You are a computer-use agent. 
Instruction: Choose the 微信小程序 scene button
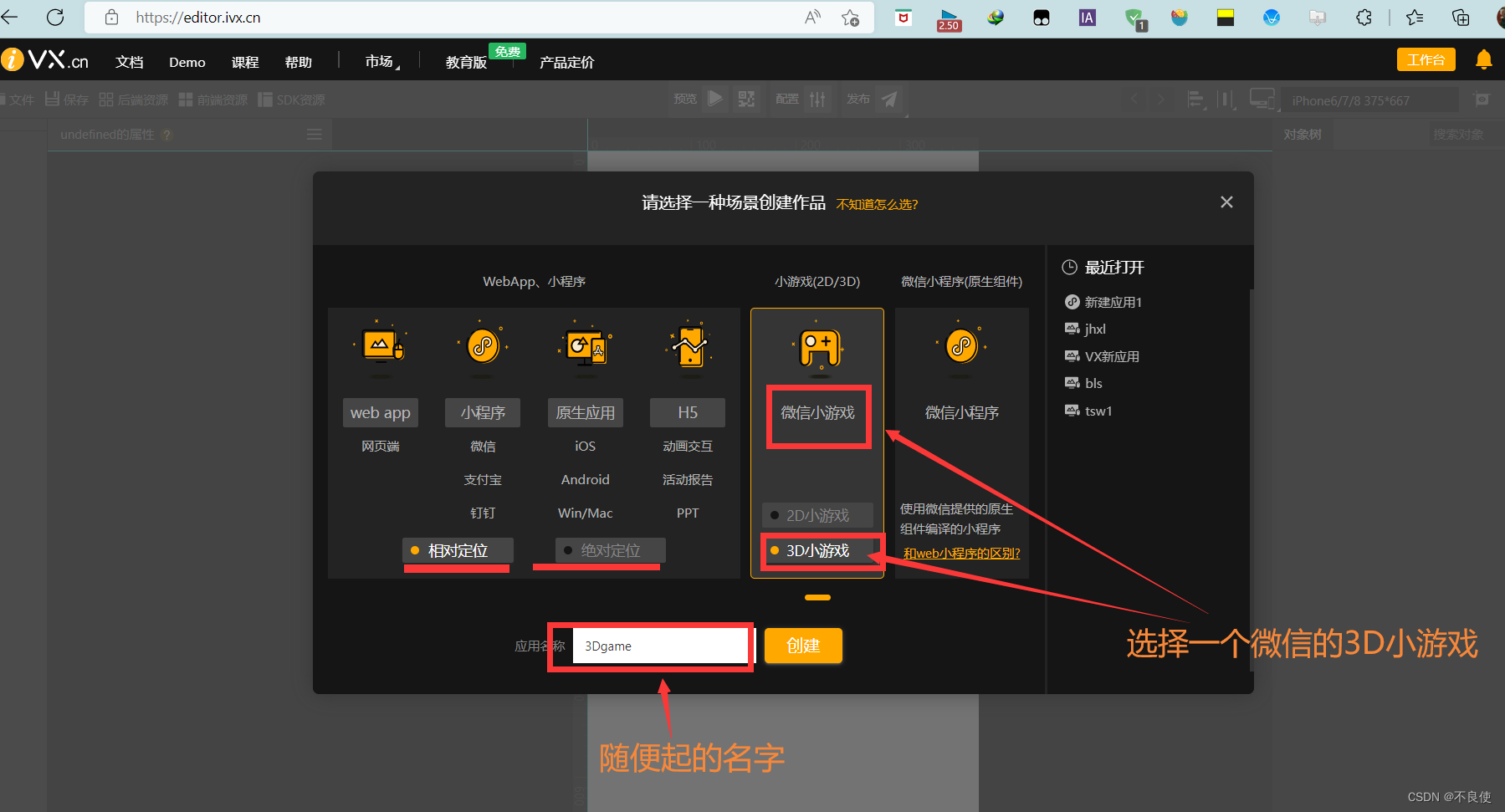pyautogui.click(x=962, y=412)
